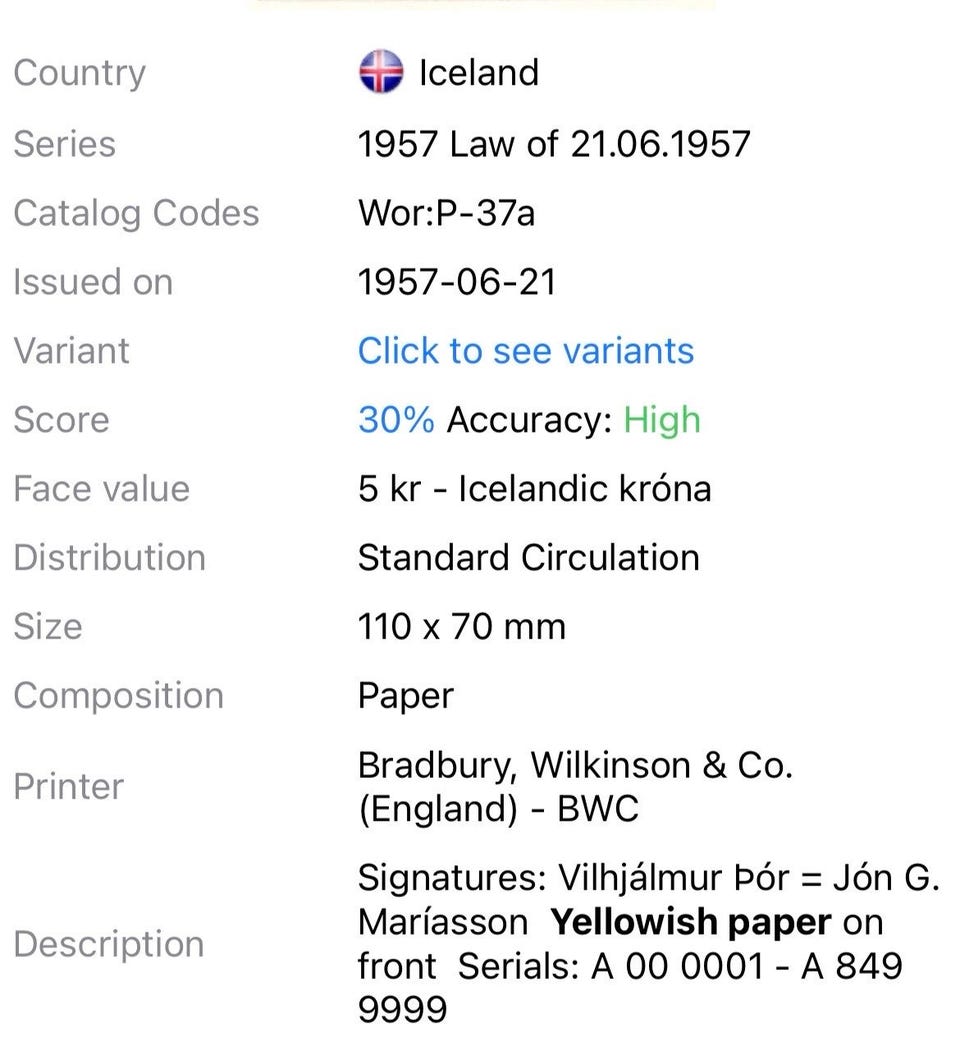This screenshot has height=1047, width=960.
Task: Select the Signatures description line
Action: tap(649, 877)
